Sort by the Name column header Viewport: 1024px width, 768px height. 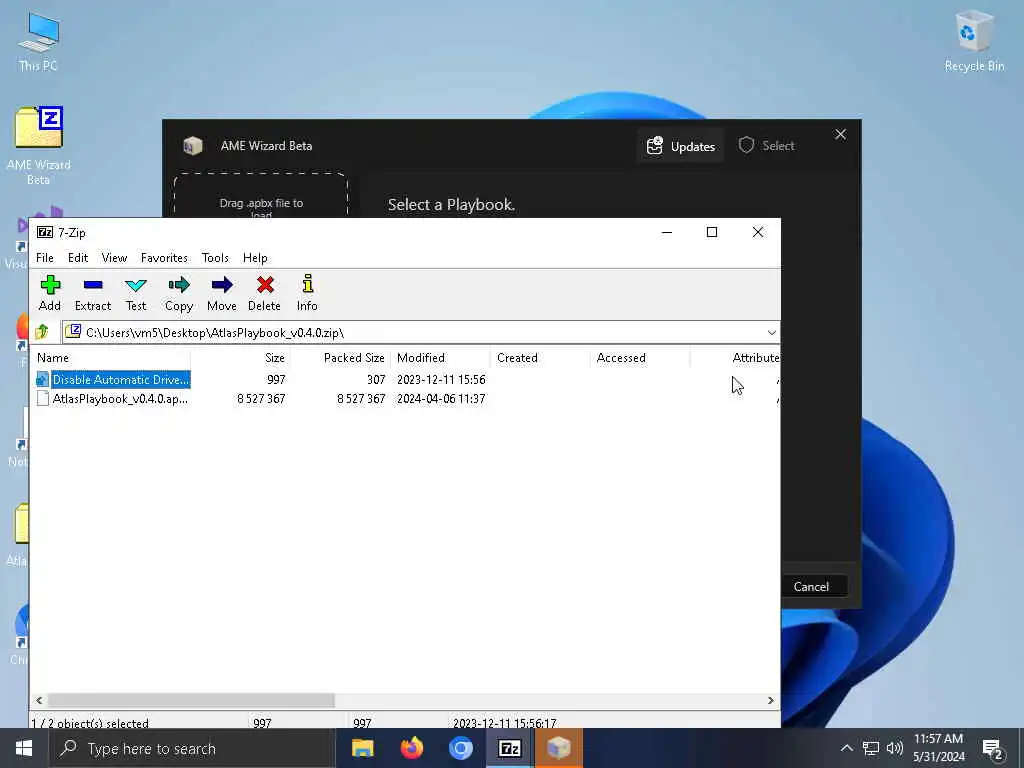112,358
